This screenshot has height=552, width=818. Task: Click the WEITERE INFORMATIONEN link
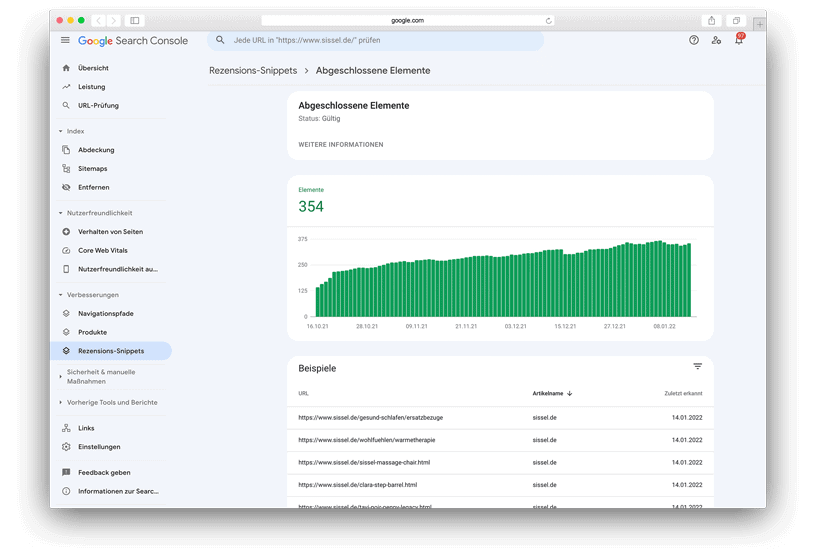click(340, 145)
